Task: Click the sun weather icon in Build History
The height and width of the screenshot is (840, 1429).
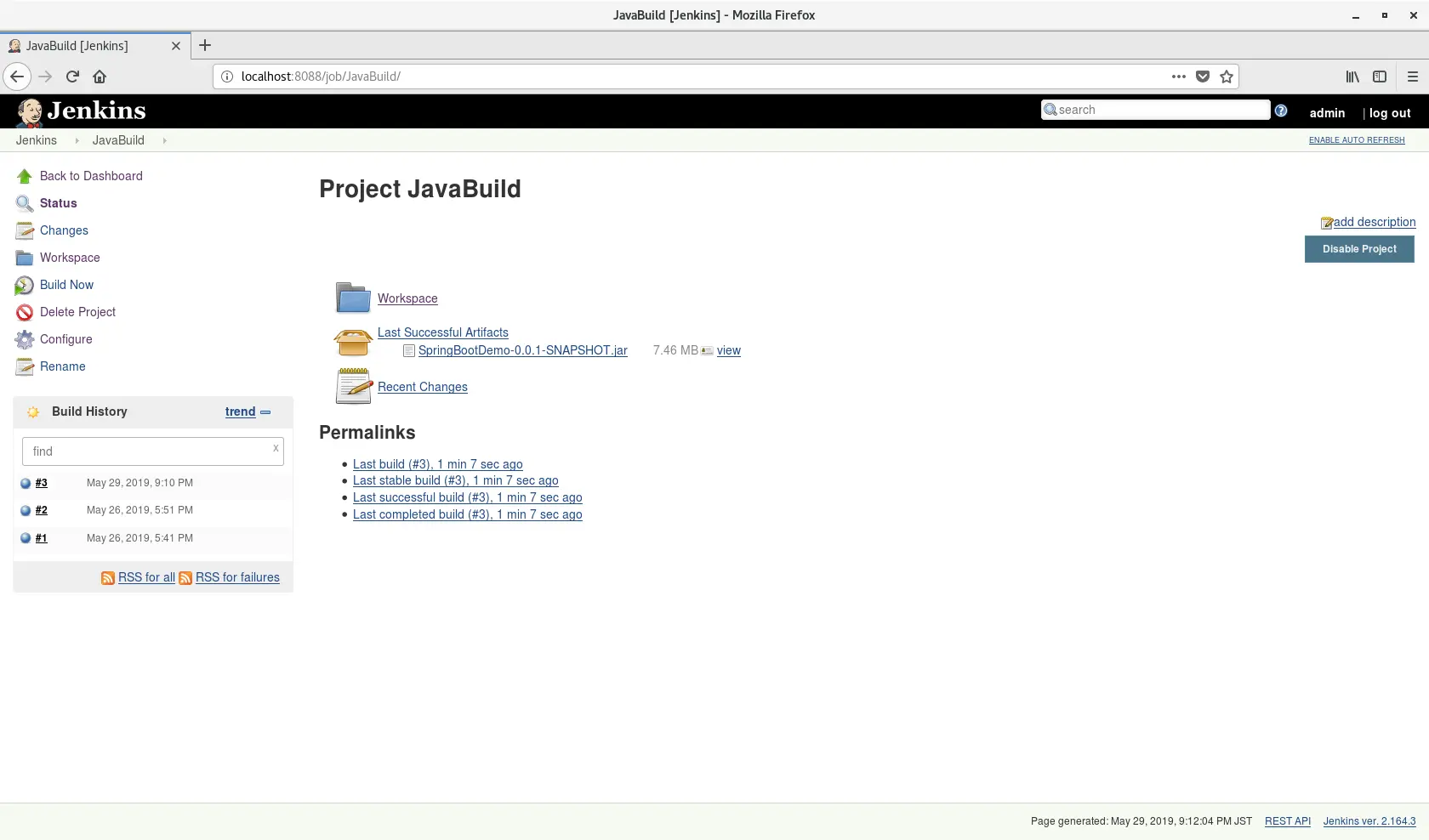Action: pos(33,412)
